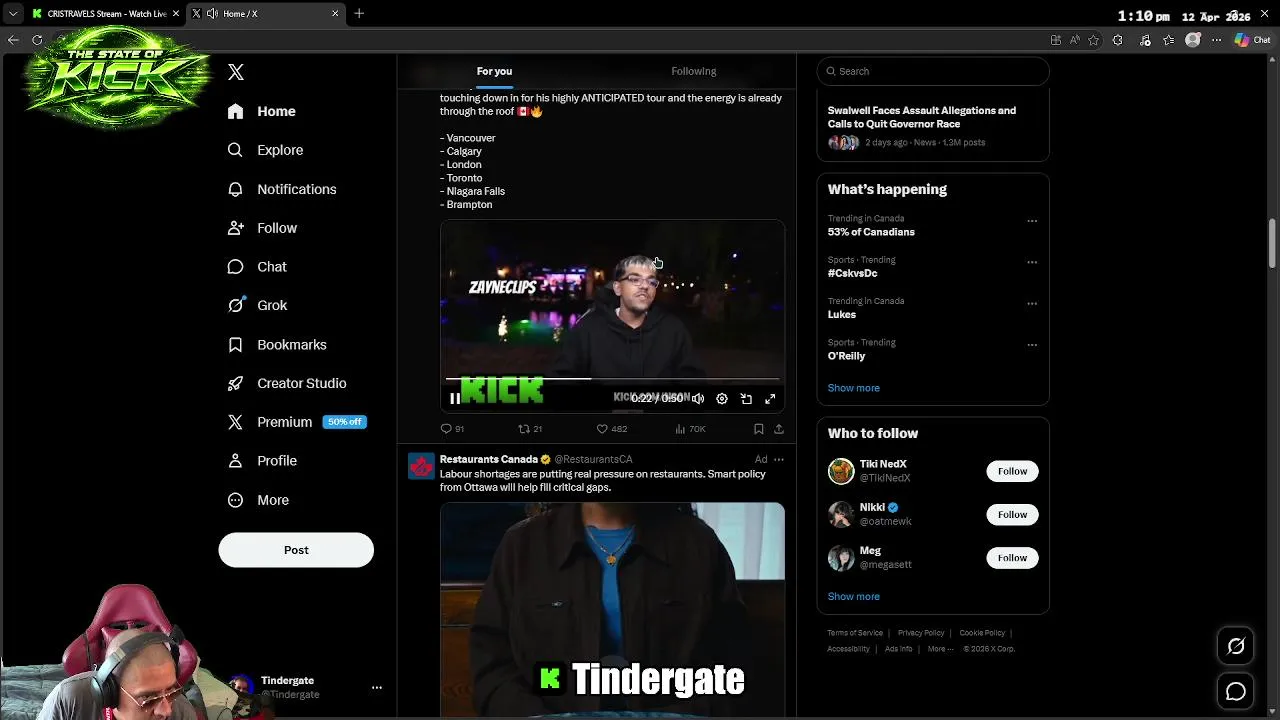Open the Lukes trending topic
1280x720 pixels.
click(842, 314)
